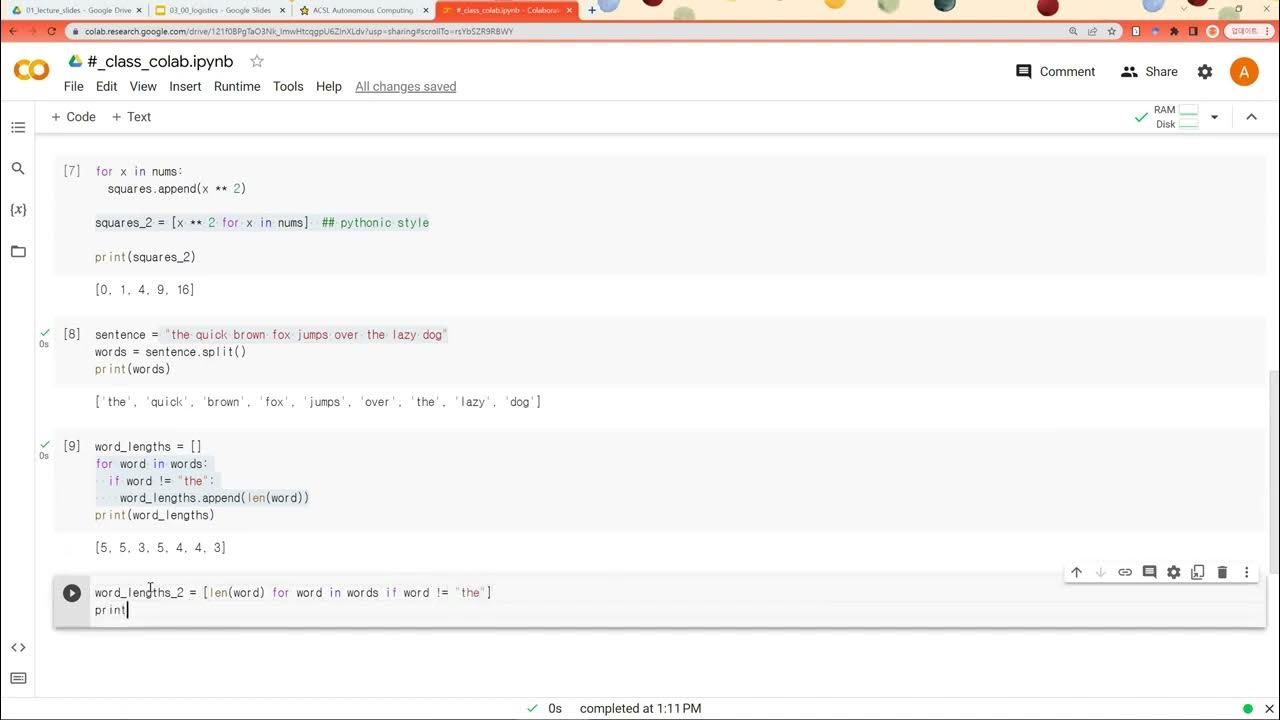
Task: Open the Insert menu
Action: click(x=185, y=87)
